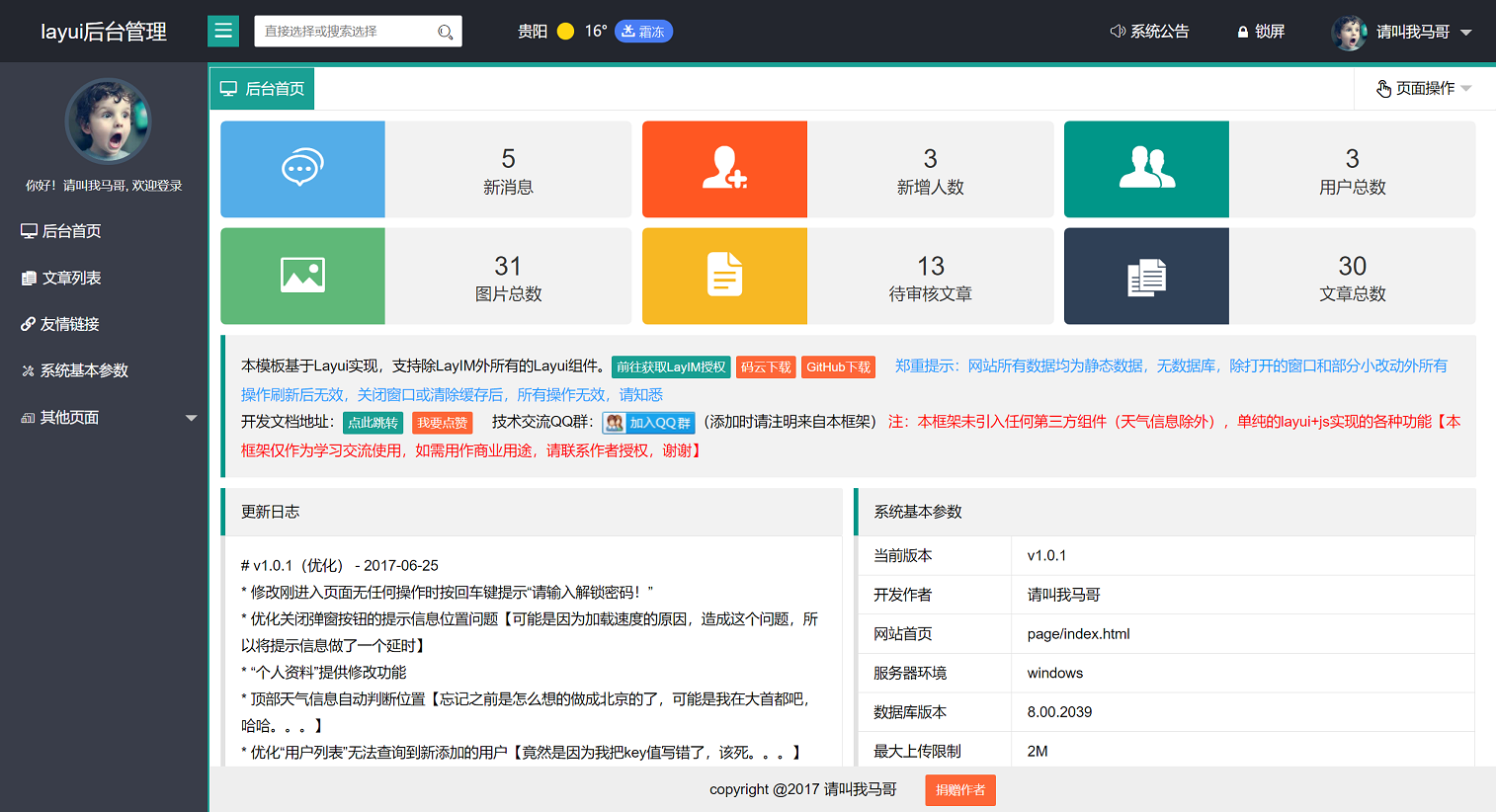
Task: Open the green hamburger menu icon
Action: [222, 31]
